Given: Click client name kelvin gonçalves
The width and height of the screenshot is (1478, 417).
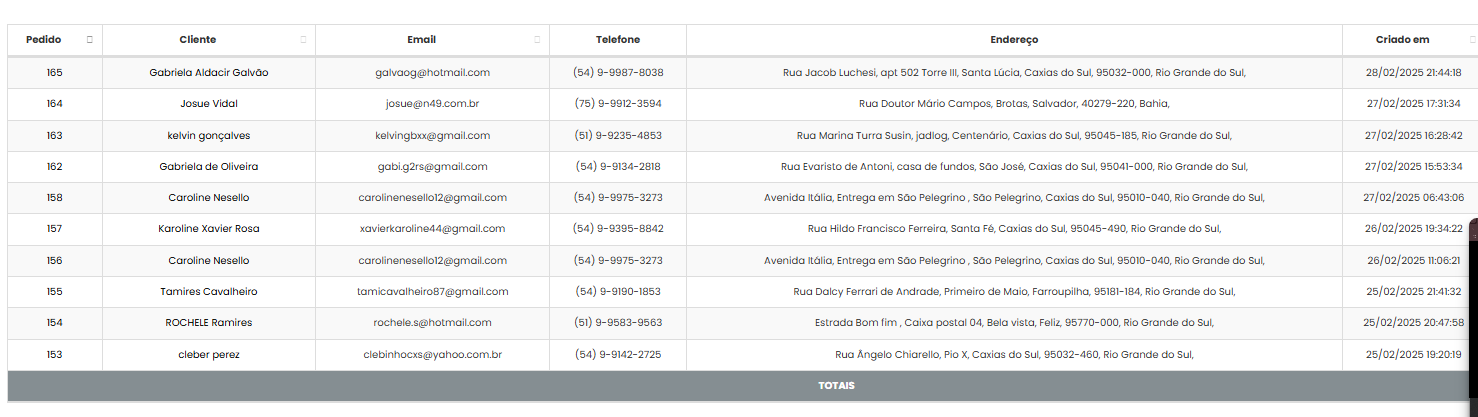Looking at the screenshot, I should click(x=209, y=136).
